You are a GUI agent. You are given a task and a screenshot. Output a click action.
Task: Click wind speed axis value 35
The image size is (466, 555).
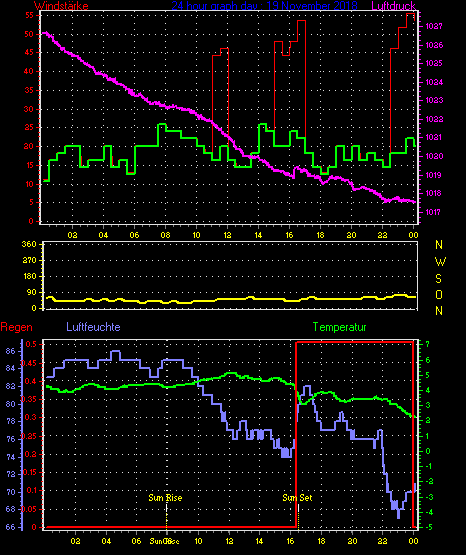[x=29, y=90]
